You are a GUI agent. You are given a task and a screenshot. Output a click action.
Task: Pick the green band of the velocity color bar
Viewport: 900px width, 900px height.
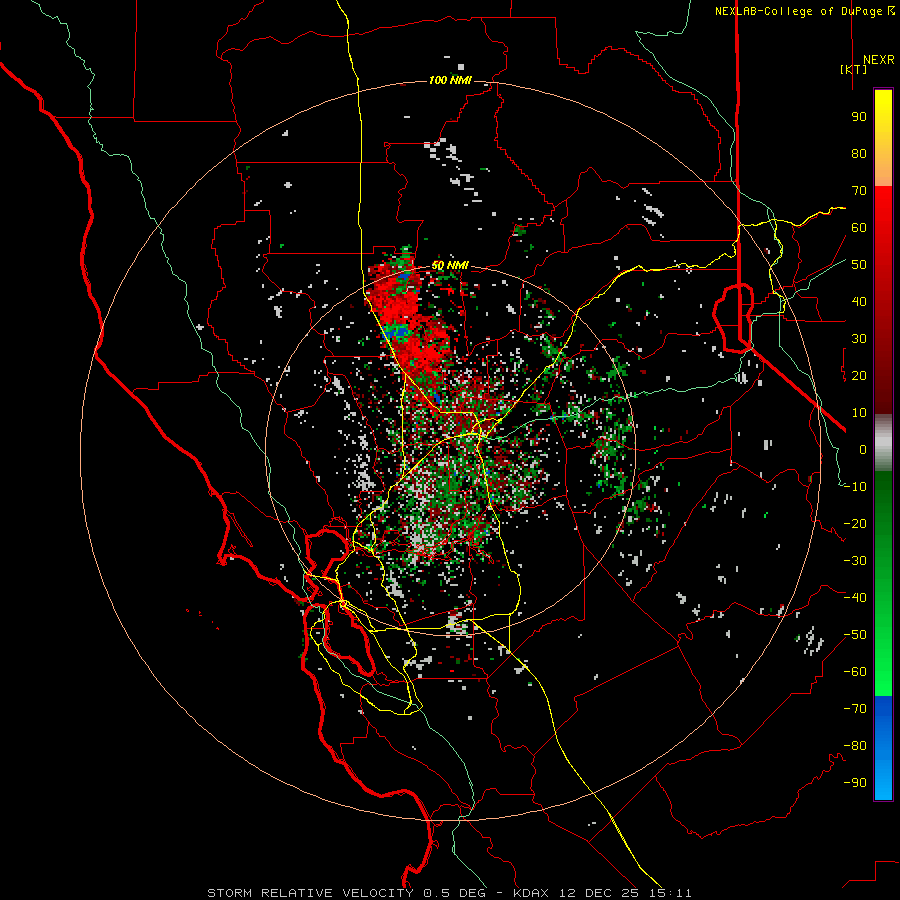click(883, 583)
